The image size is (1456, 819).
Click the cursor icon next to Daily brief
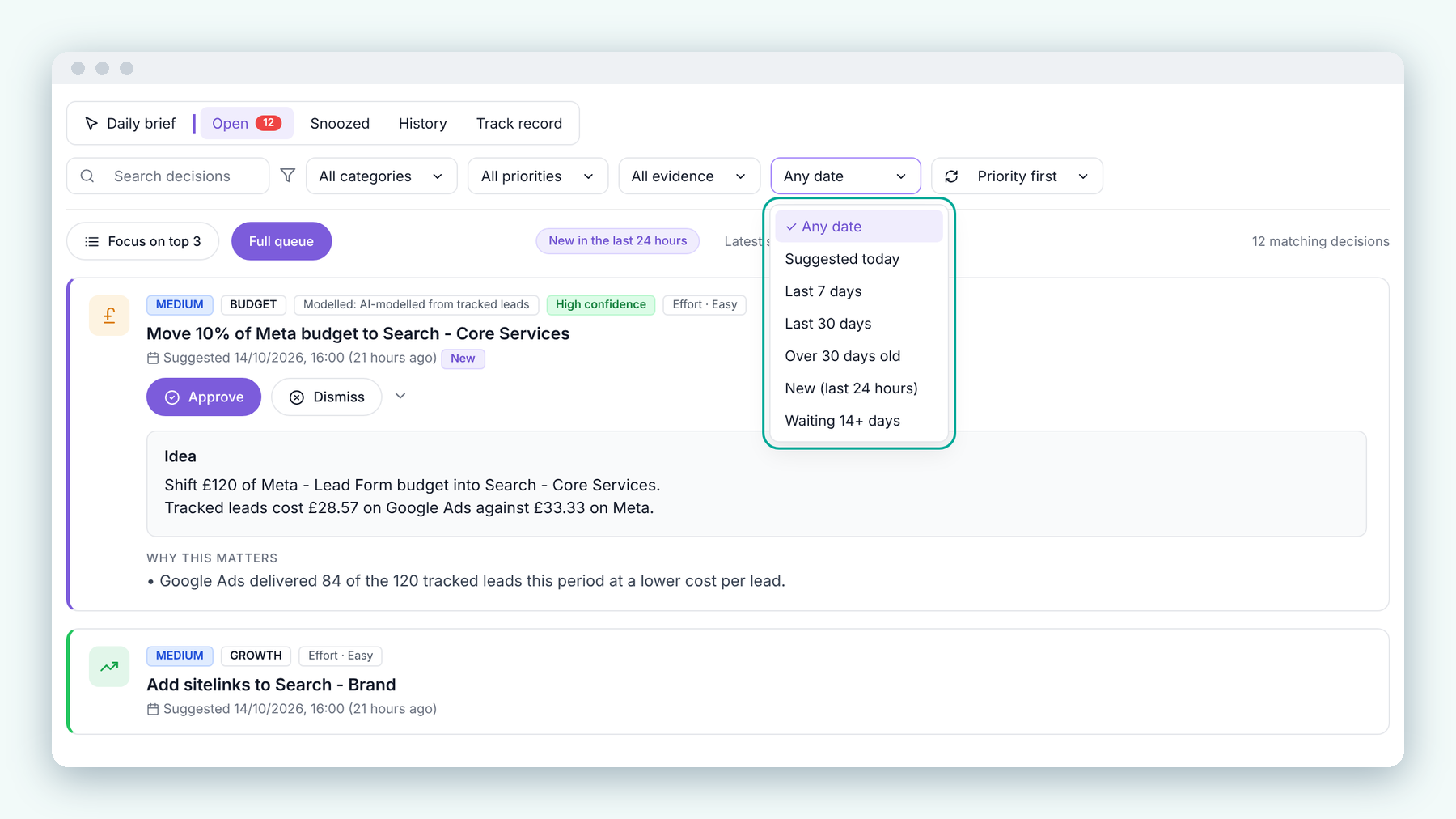click(91, 123)
